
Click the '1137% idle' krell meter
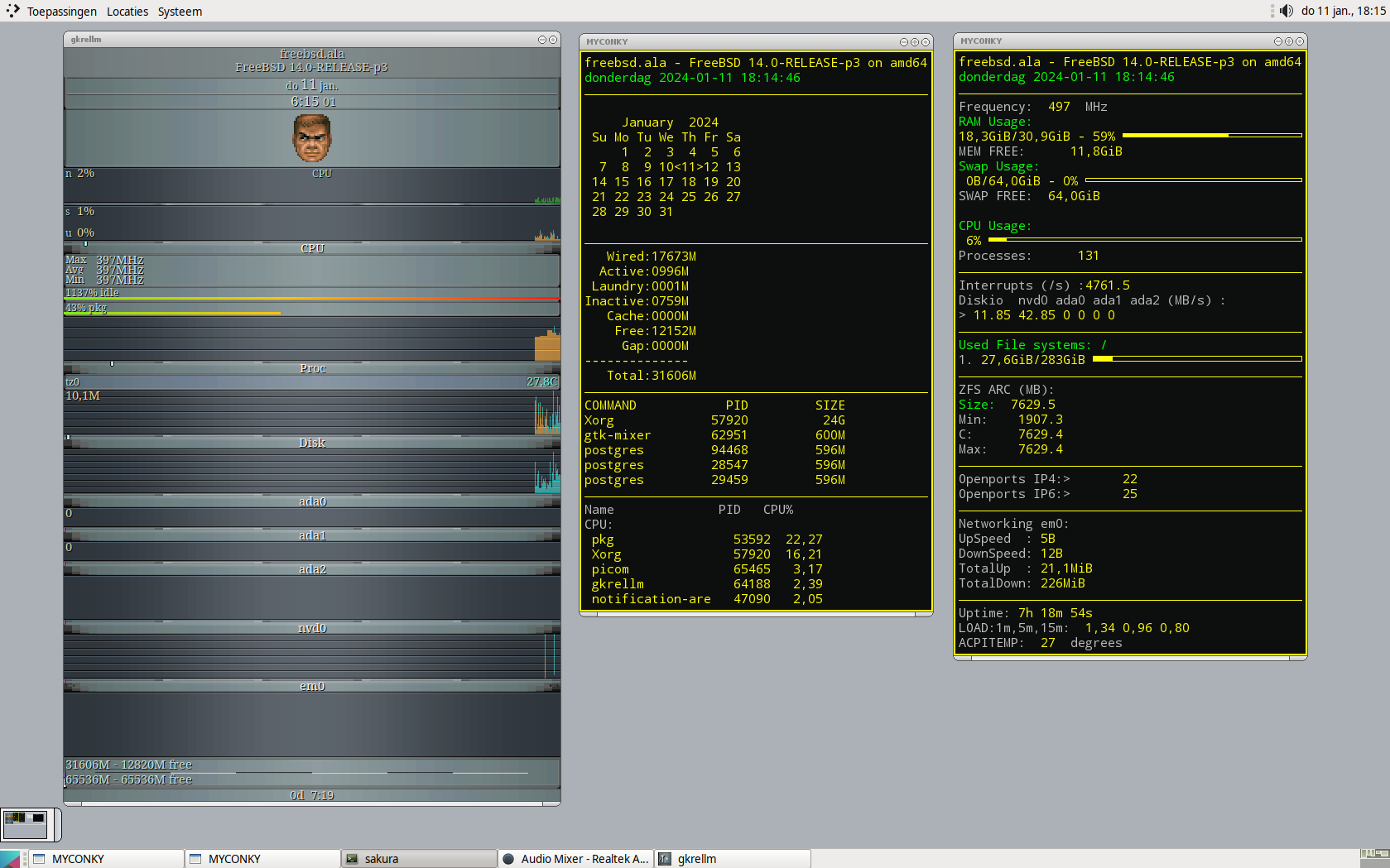pos(312,293)
